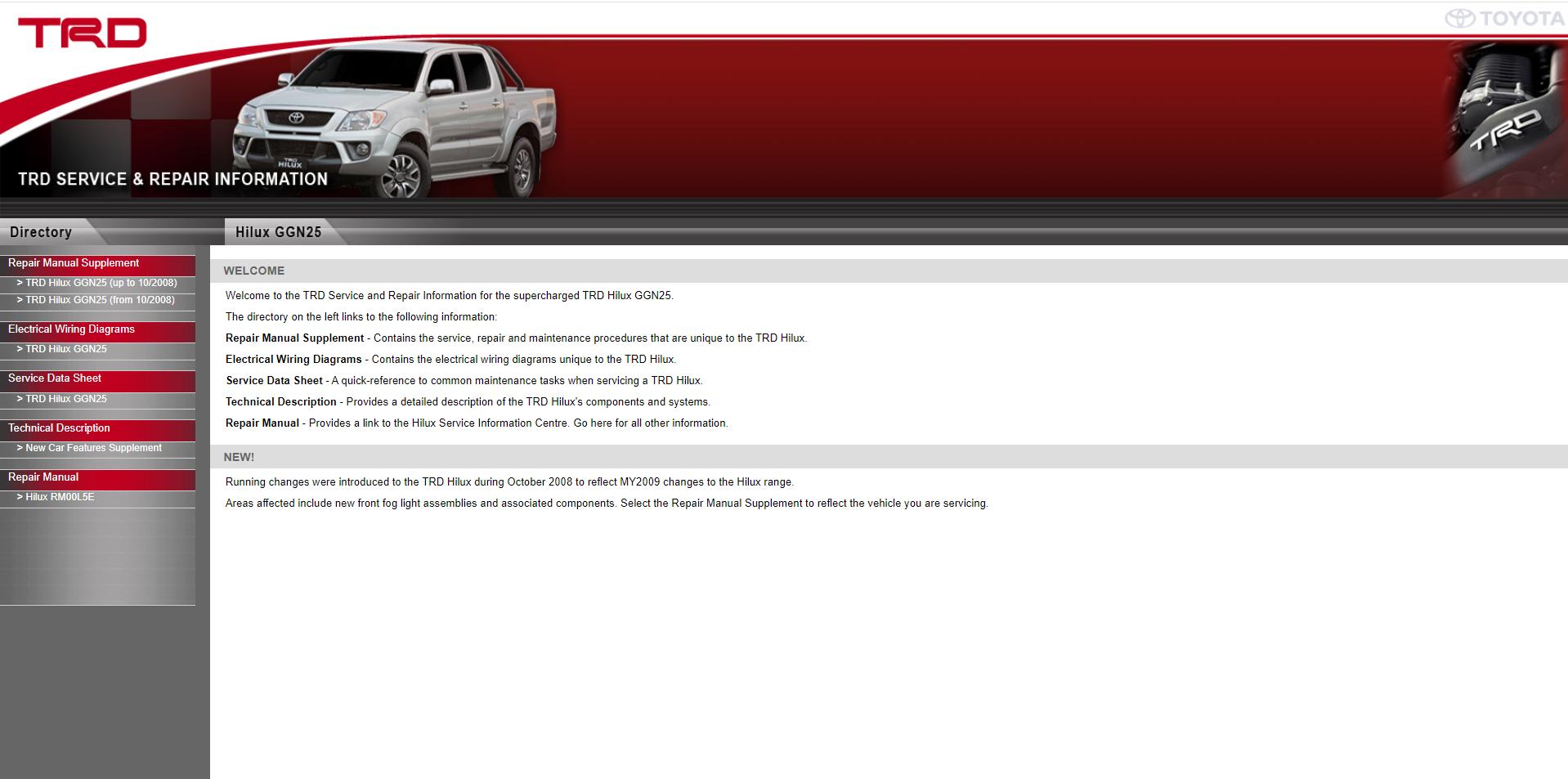Click the NEW! section header
The height and width of the screenshot is (779, 1568).
(889, 457)
